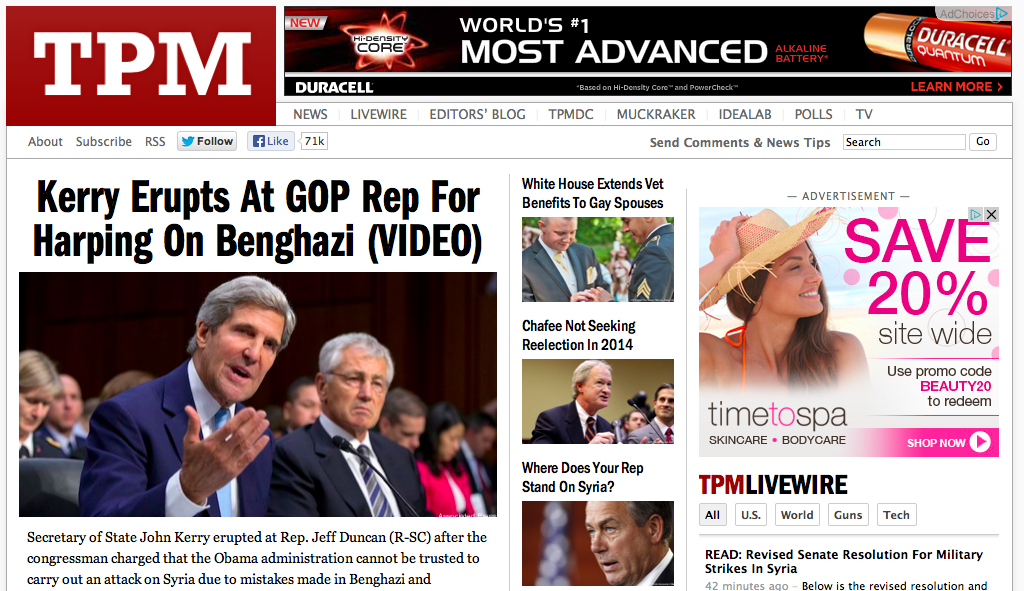Open the Chafee reelection story thumbnail

point(598,401)
